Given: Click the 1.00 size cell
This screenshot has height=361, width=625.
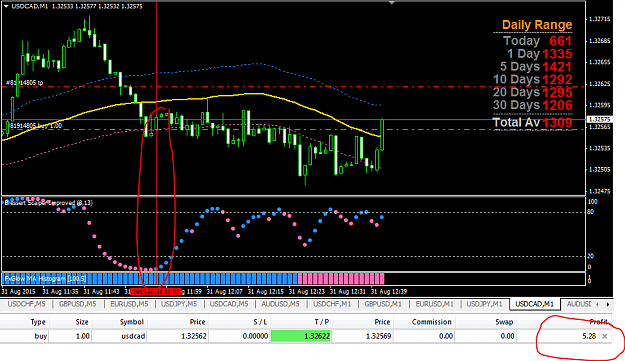Looking at the screenshot, I should [83, 336].
